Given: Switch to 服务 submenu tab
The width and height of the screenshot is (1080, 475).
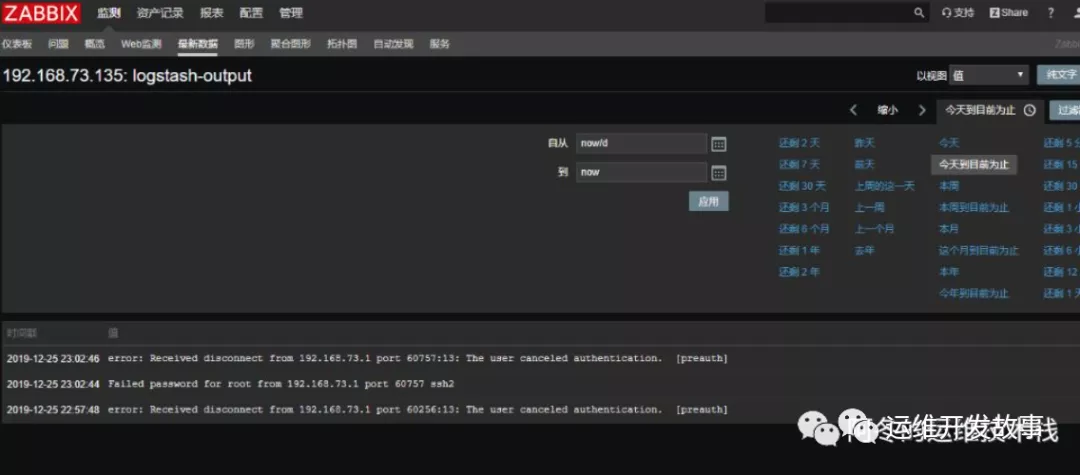Looking at the screenshot, I should (x=439, y=44).
